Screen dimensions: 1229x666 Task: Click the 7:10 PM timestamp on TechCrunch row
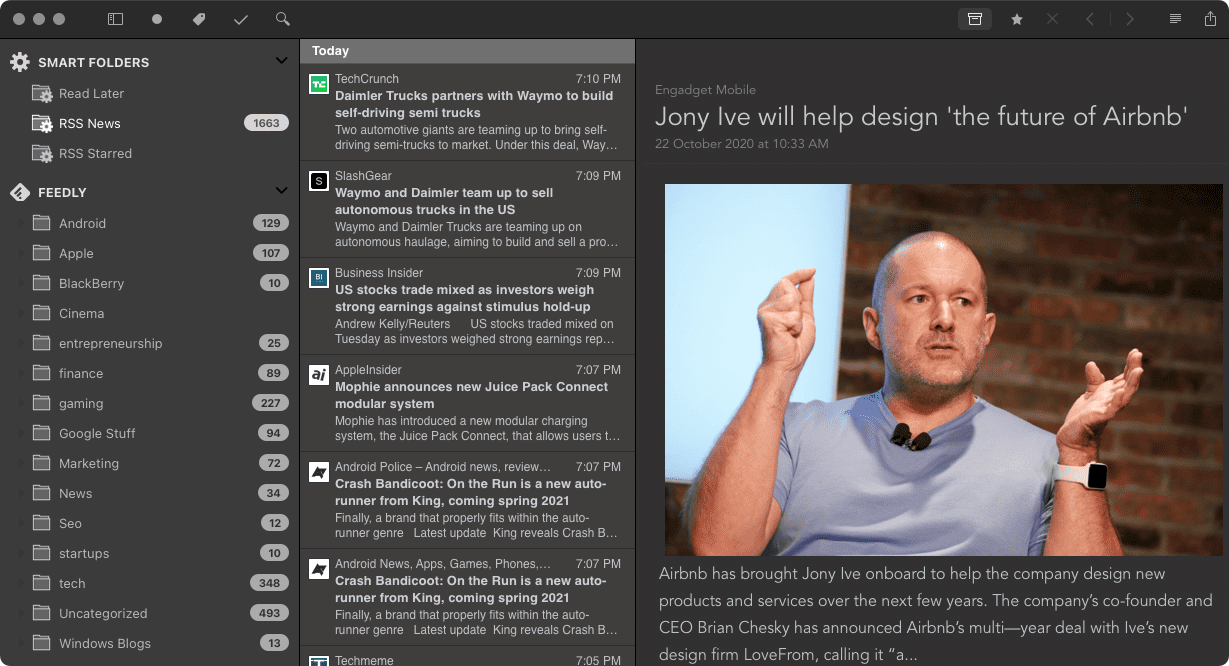[x=598, y=79]
